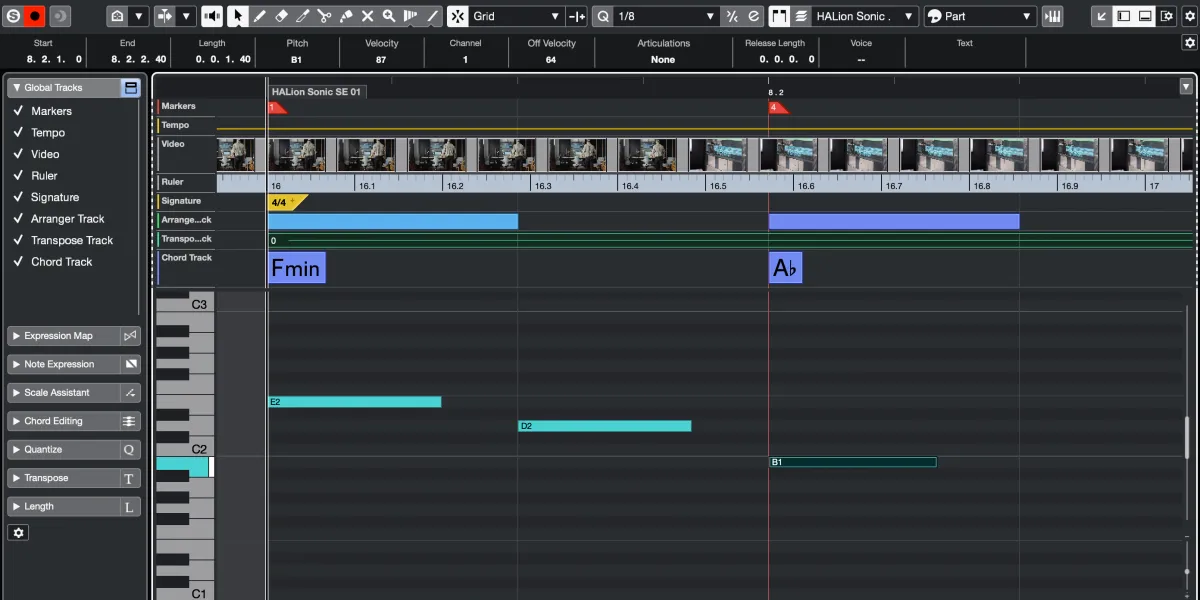This screenshot has width=1200, height=600.
Task: Click the Fmin chord event
Action: [x=297, y=268]
